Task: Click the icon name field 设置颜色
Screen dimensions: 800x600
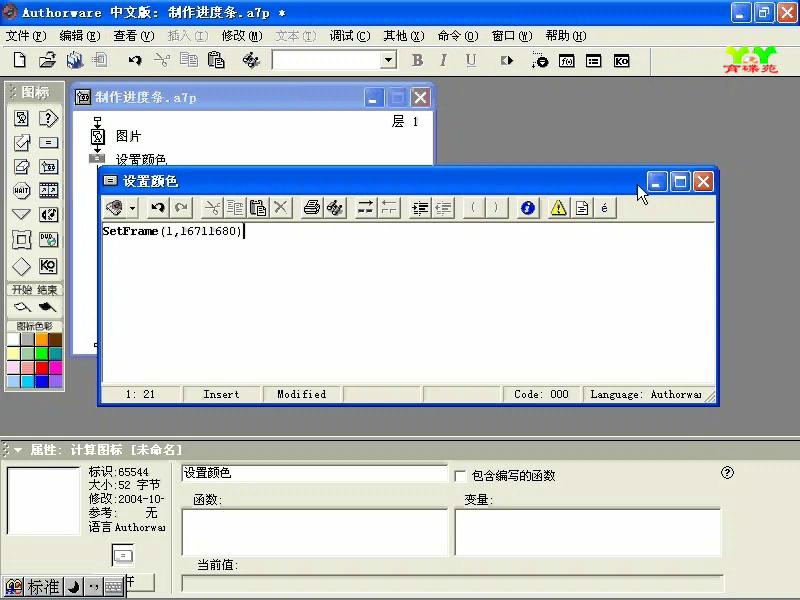Action: pyautogui.click(x=314, y=473)
